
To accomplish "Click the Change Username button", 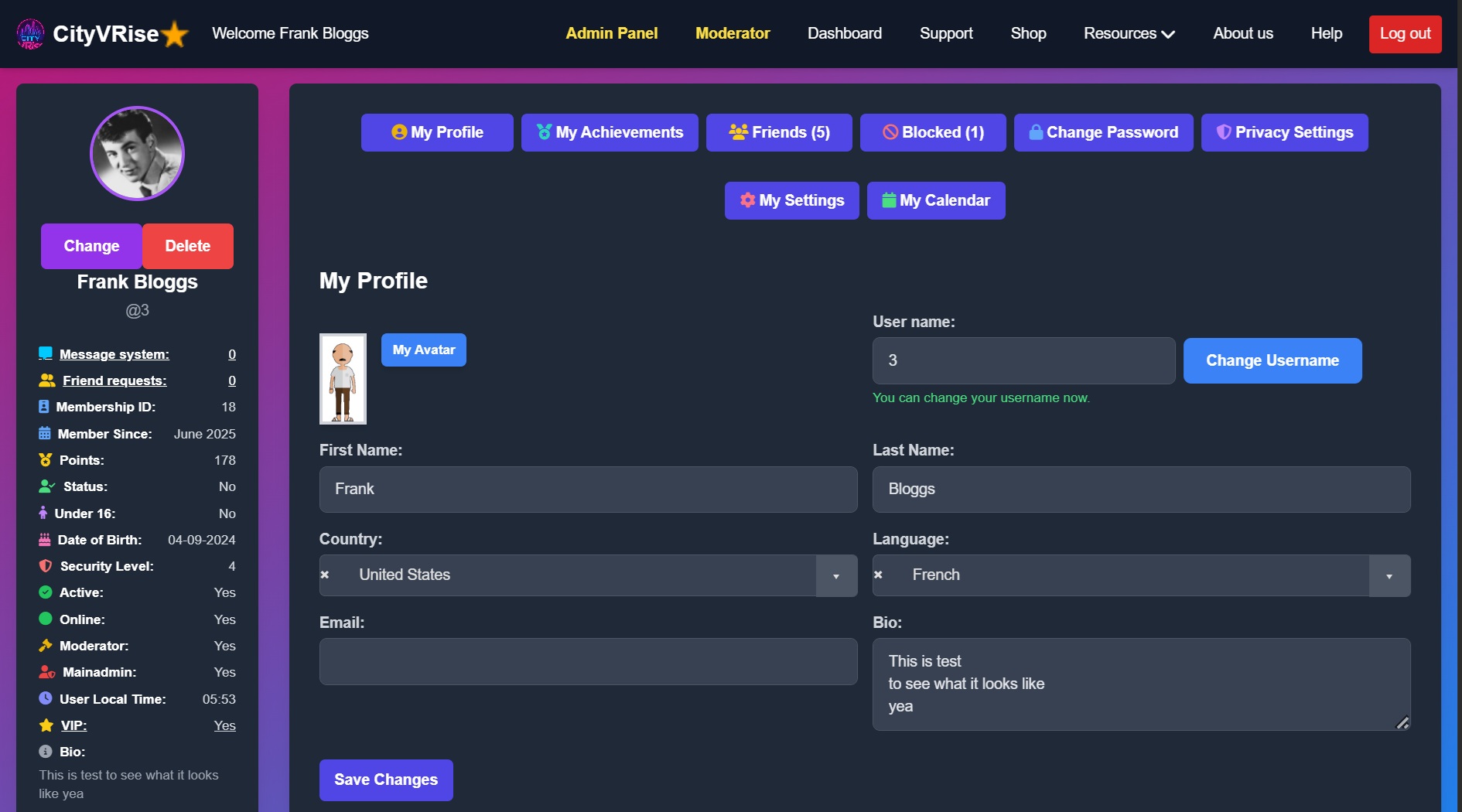I will tap(1272, 360).
